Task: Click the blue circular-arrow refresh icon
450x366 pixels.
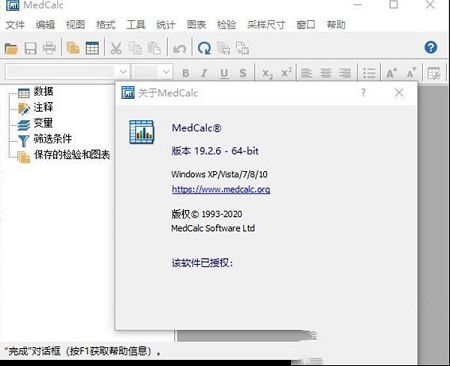Action: pos(204,48)
